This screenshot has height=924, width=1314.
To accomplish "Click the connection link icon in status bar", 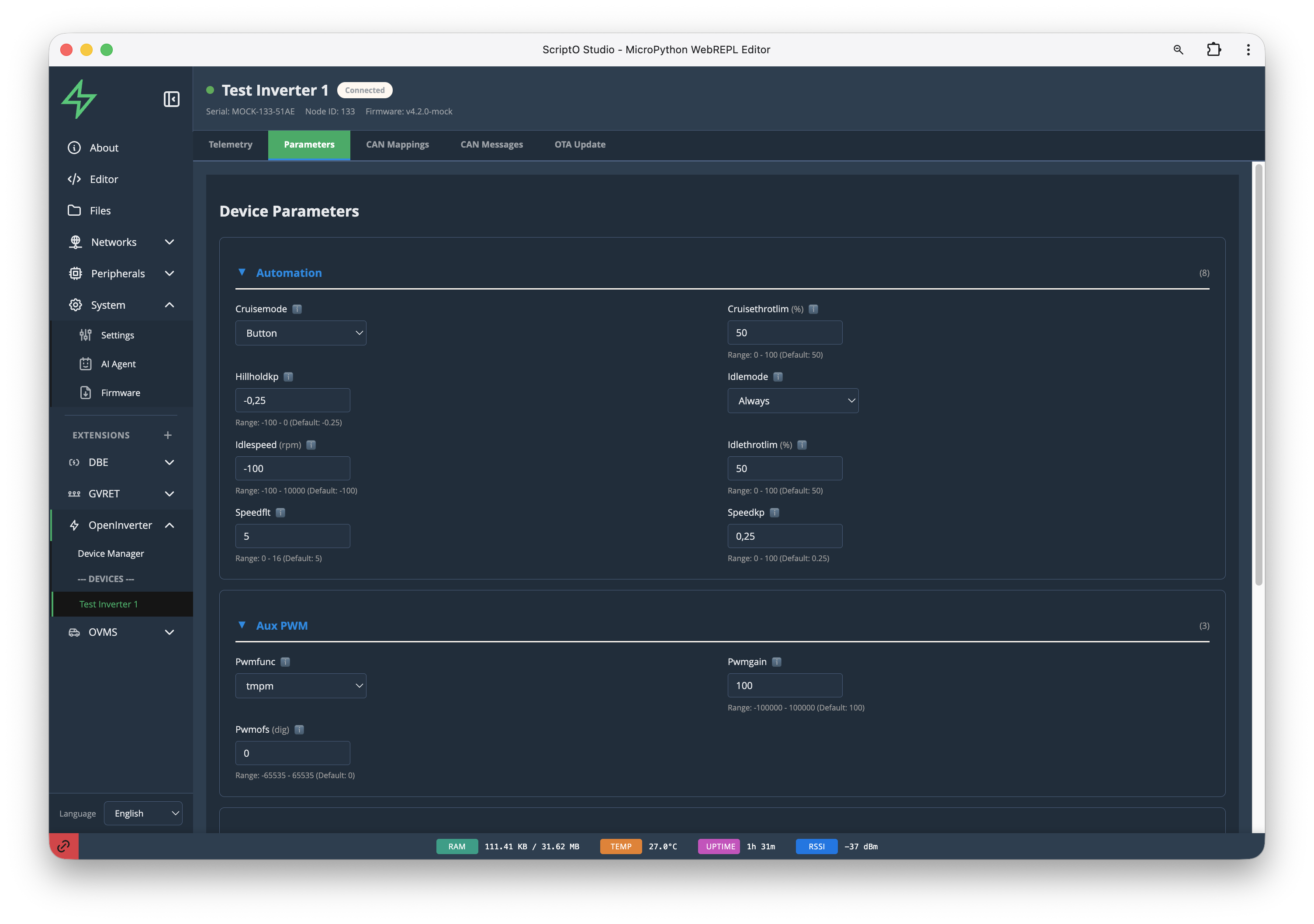I will 63,846.
